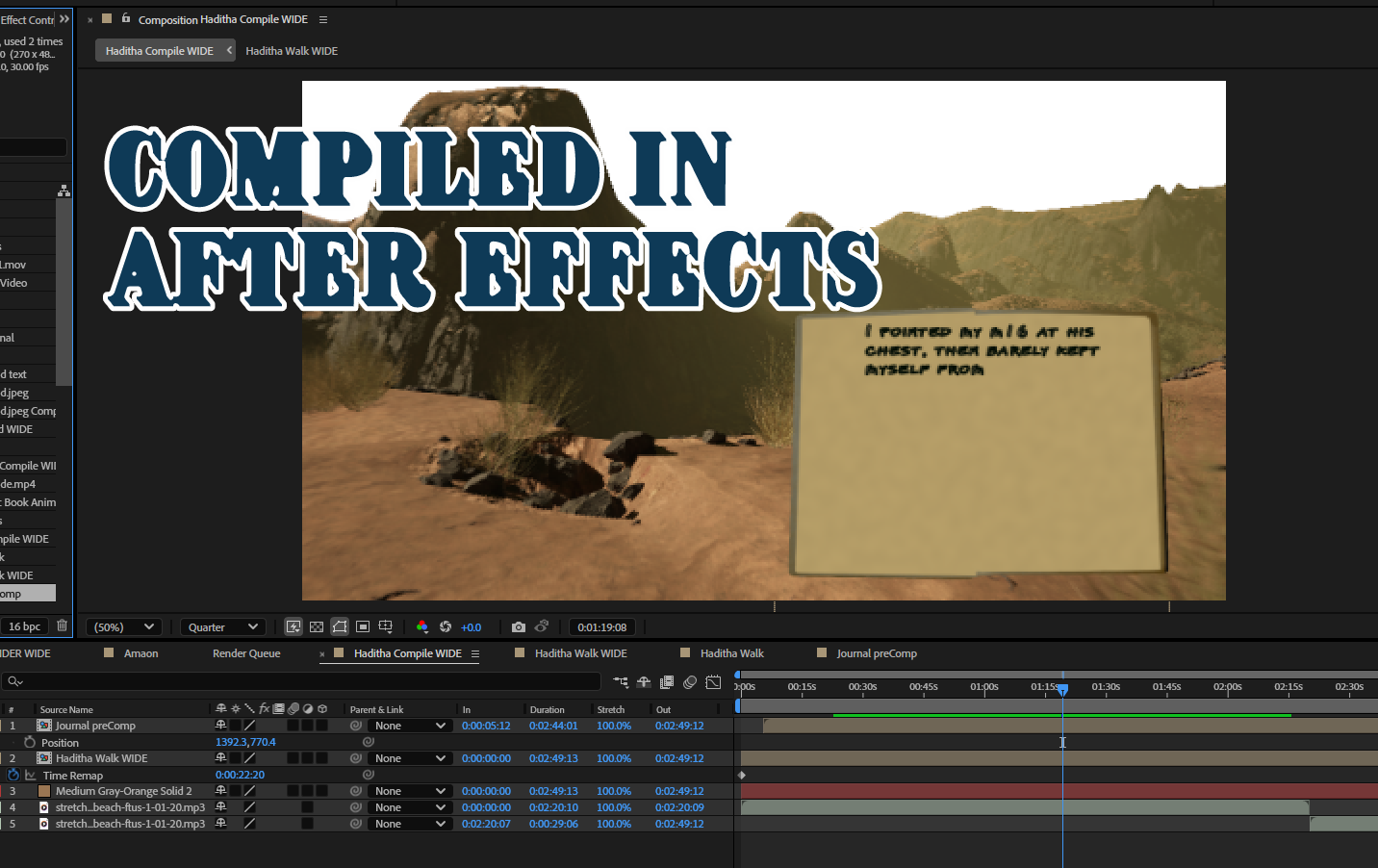This screenshot has height=868, width=1378.
Task: Toggle Position stopwatch on Journal preComp
Action: 30,742
